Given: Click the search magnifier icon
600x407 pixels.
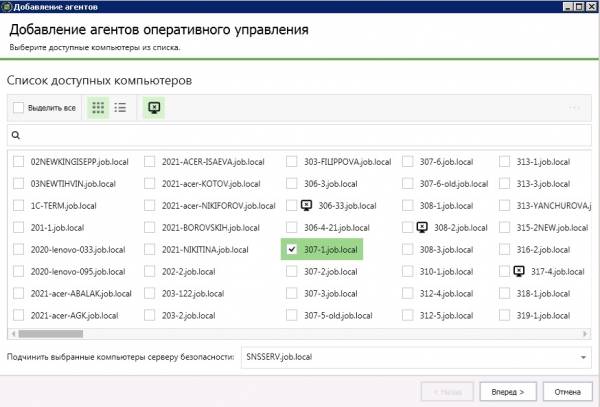Looking at the screenshot, I should (17, 134).
